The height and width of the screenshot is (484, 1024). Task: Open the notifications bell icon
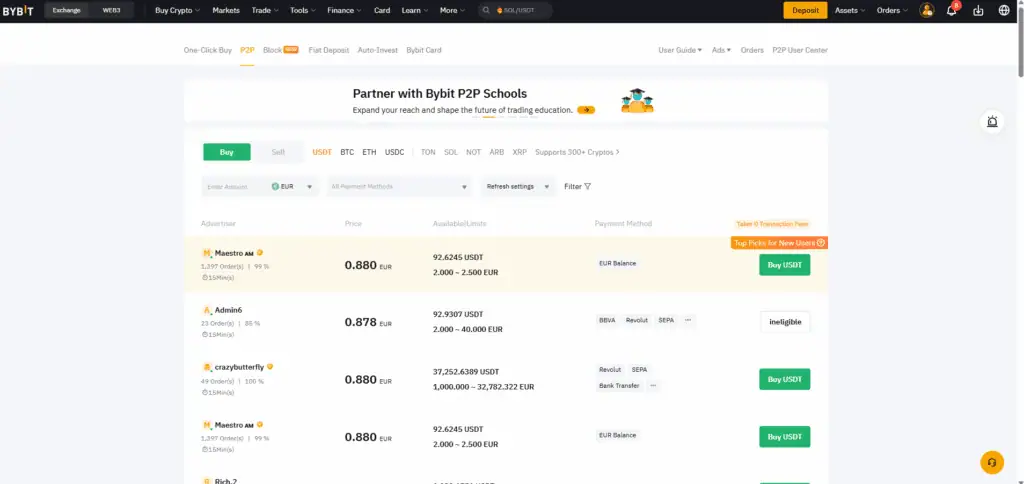[x=952, y=10]
